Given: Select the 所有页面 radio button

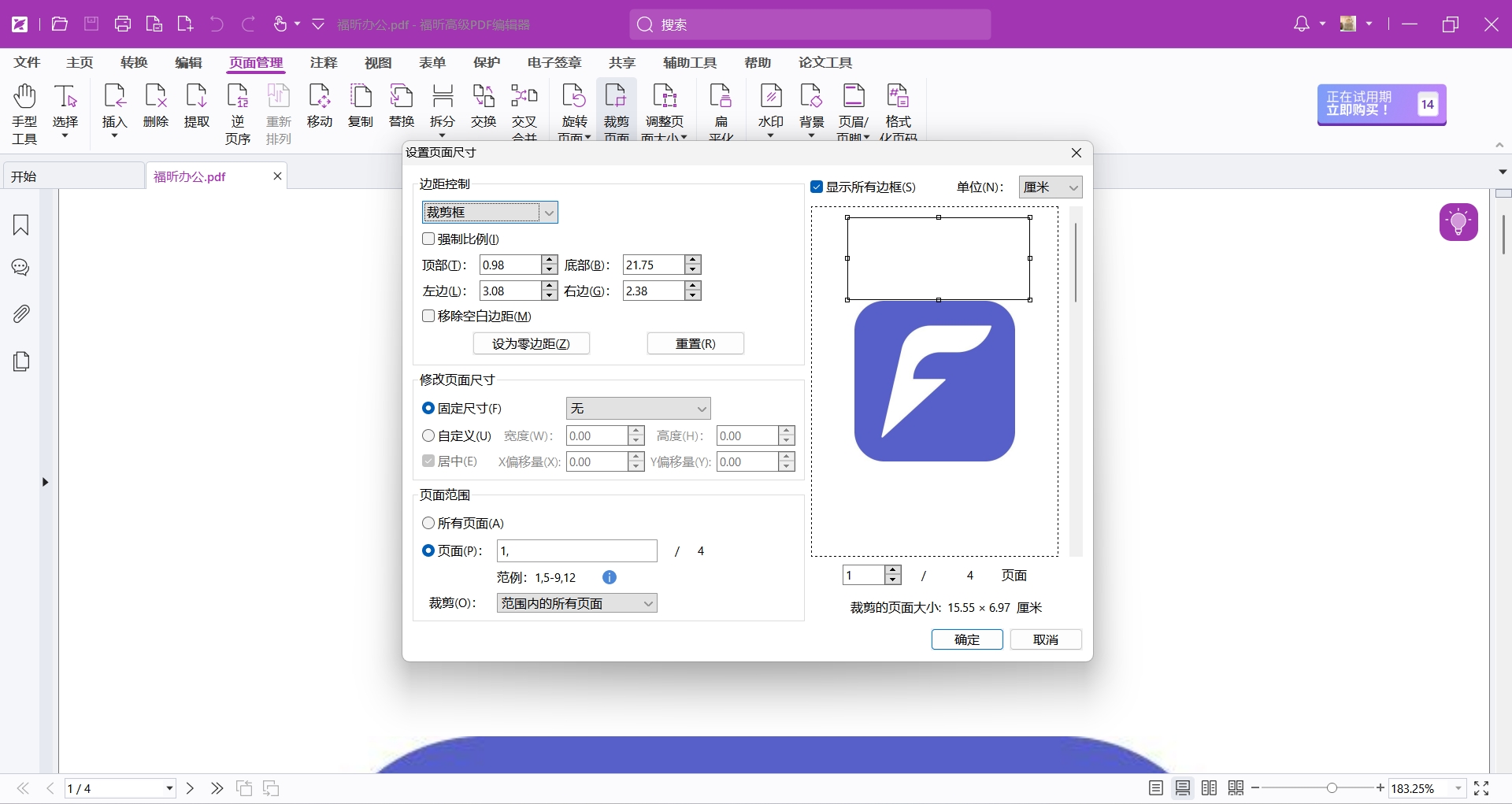Looking at the screenshot, I should click(x=429, y=523).
